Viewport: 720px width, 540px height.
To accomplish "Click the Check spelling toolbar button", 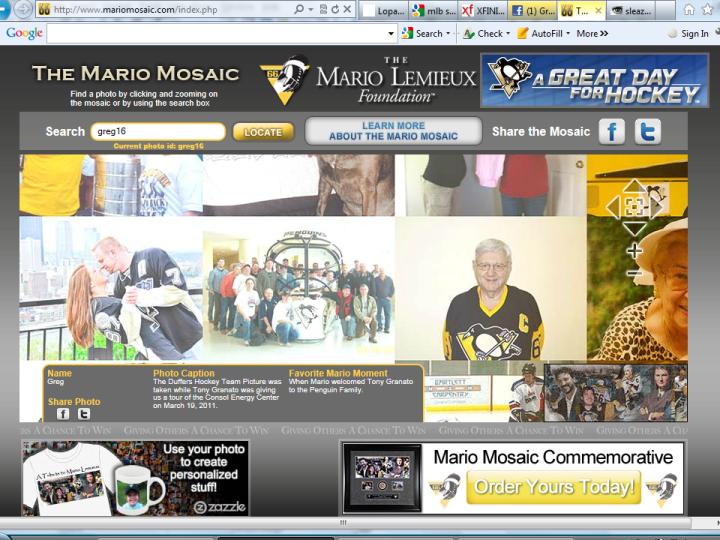I will [483, 34].
